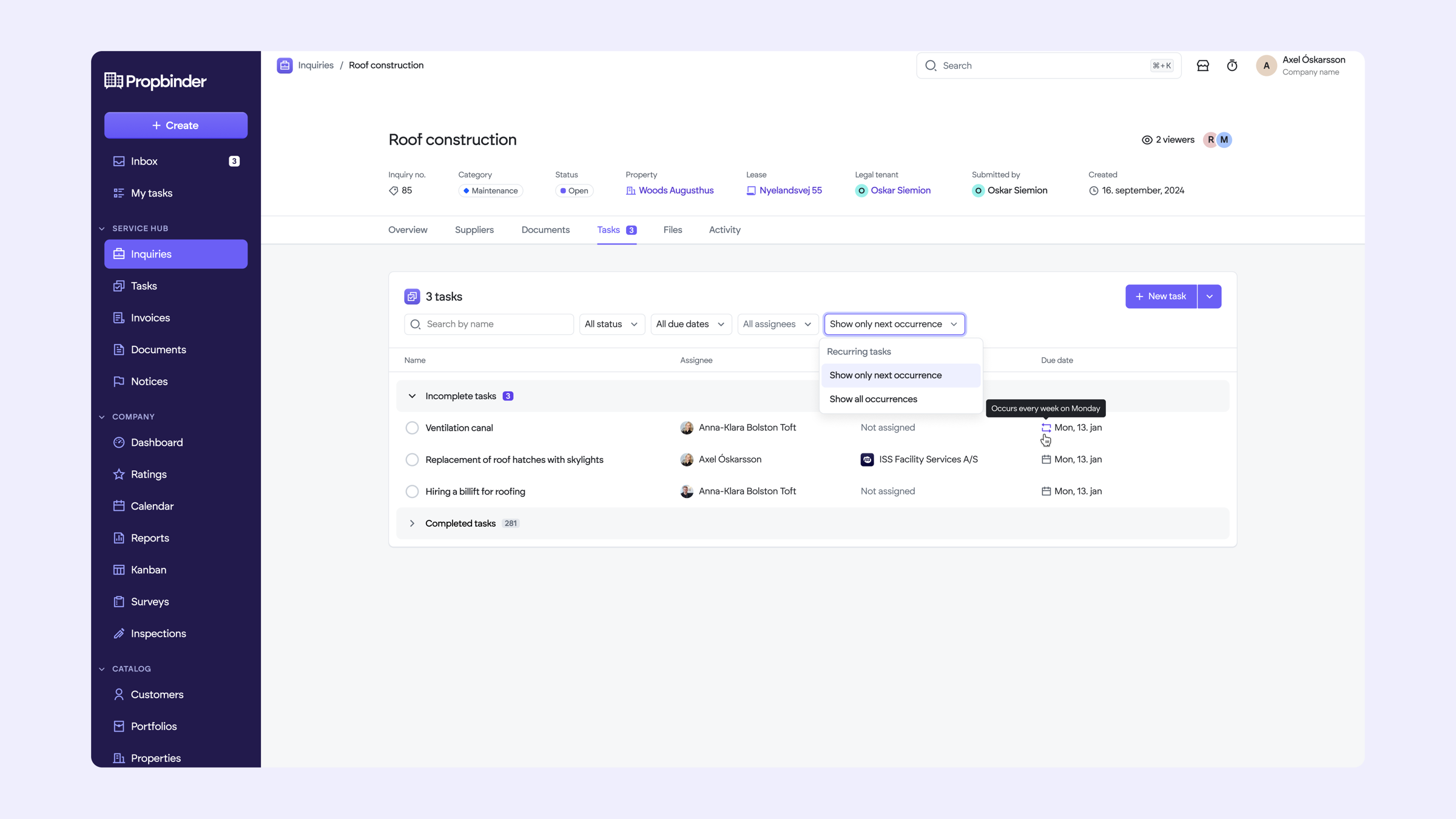Click the inquiry number tag icon
Screen dimensions: 1456x819
point(393,191)
